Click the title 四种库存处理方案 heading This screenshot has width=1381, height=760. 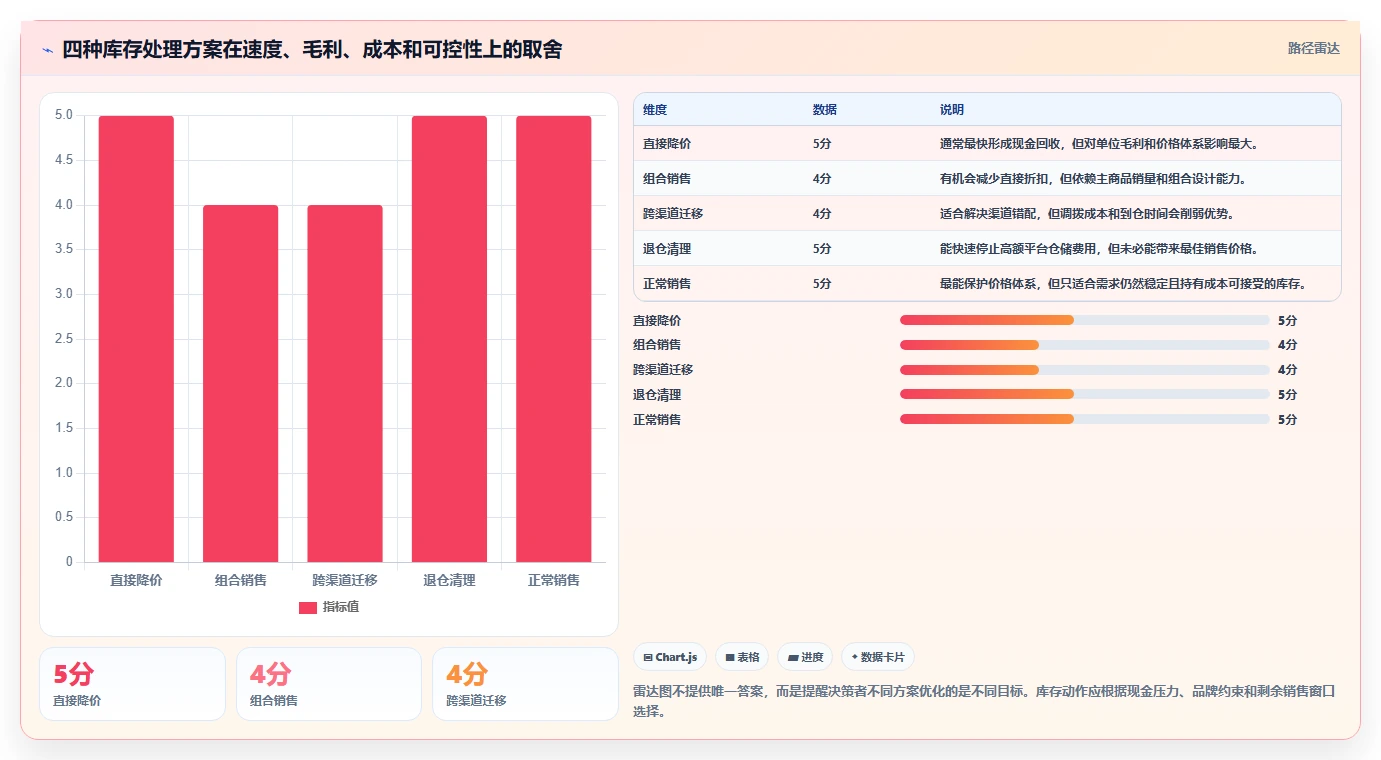(312, 50)
